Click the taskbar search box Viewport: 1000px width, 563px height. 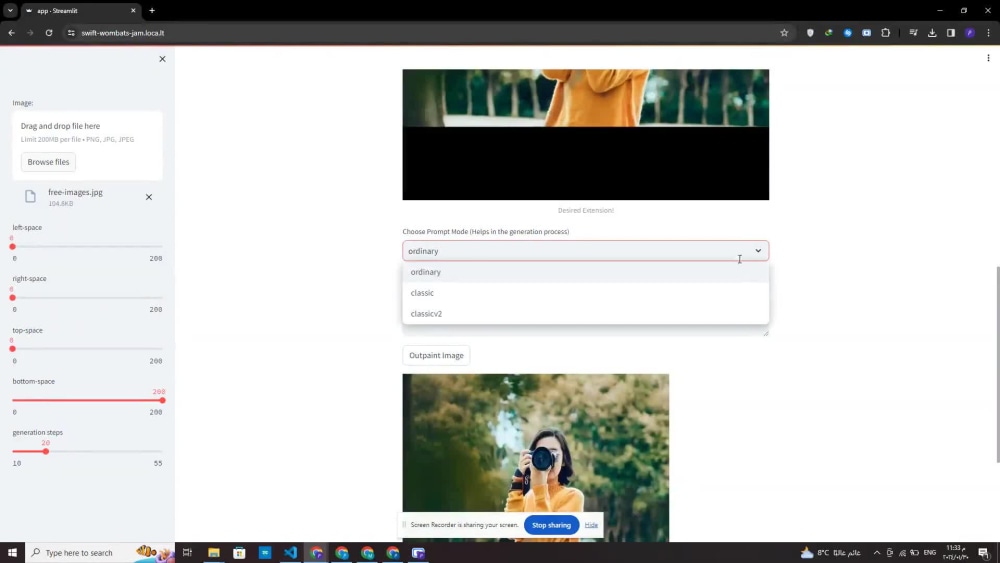100,552
